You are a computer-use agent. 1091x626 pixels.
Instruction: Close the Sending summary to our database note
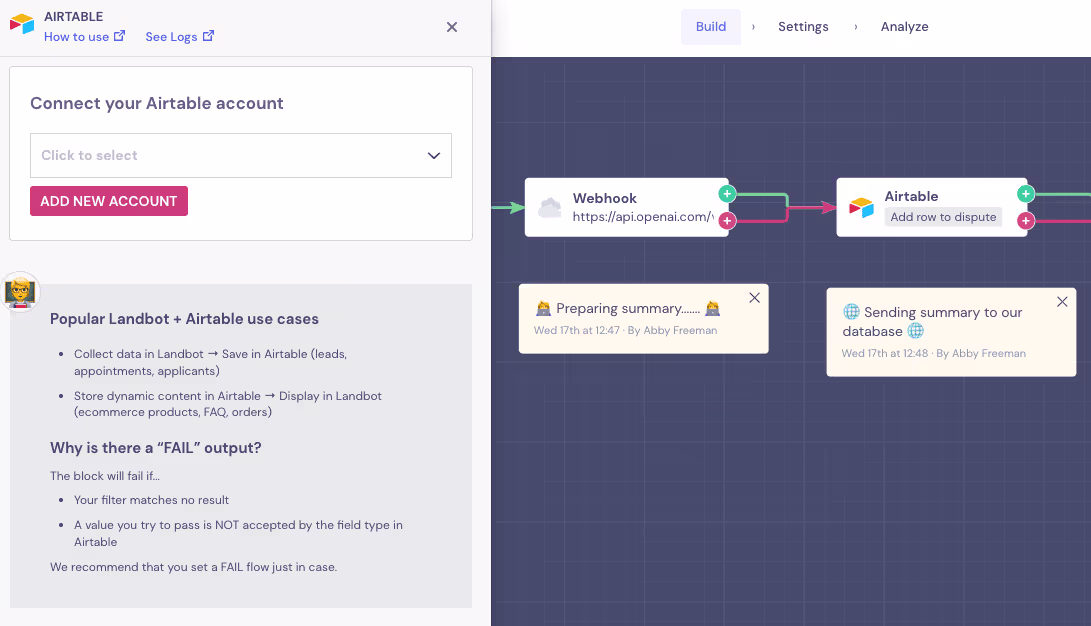(x=1062, y=302)
